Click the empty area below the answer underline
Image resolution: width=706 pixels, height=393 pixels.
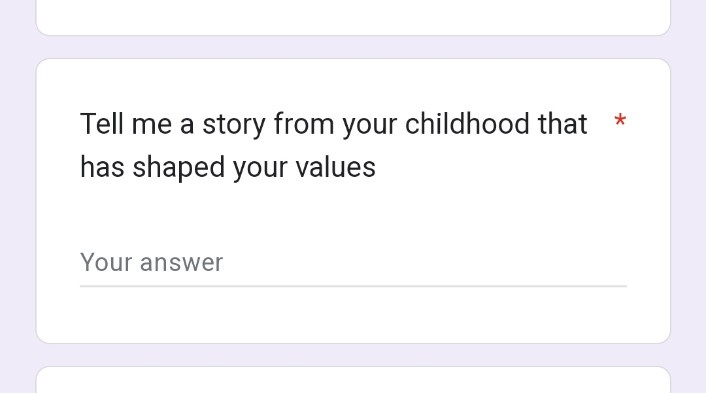click(x=353, y=315)
